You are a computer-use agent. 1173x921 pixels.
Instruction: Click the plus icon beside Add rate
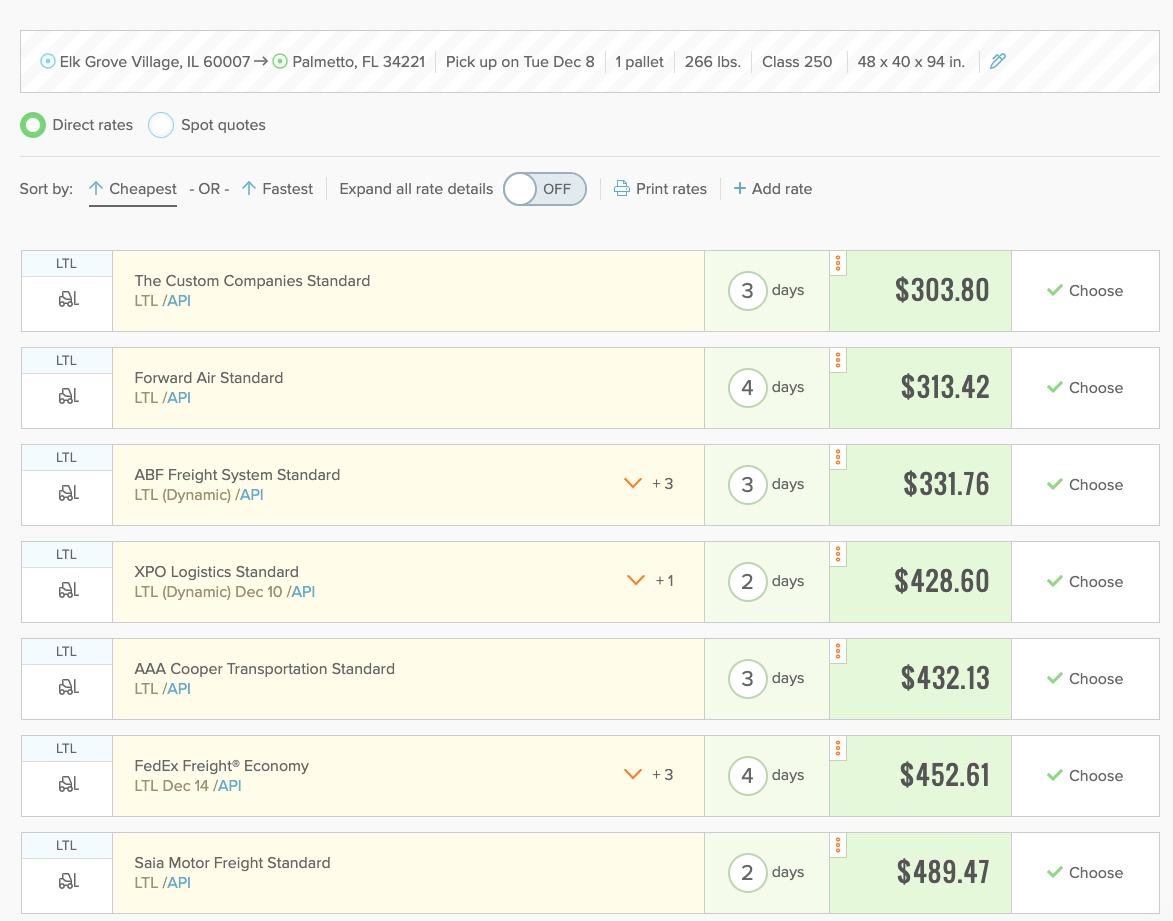pos(740,189)
